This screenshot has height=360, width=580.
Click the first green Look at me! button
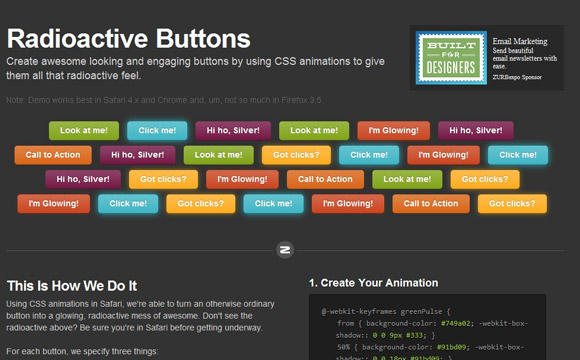click(84, 131)
